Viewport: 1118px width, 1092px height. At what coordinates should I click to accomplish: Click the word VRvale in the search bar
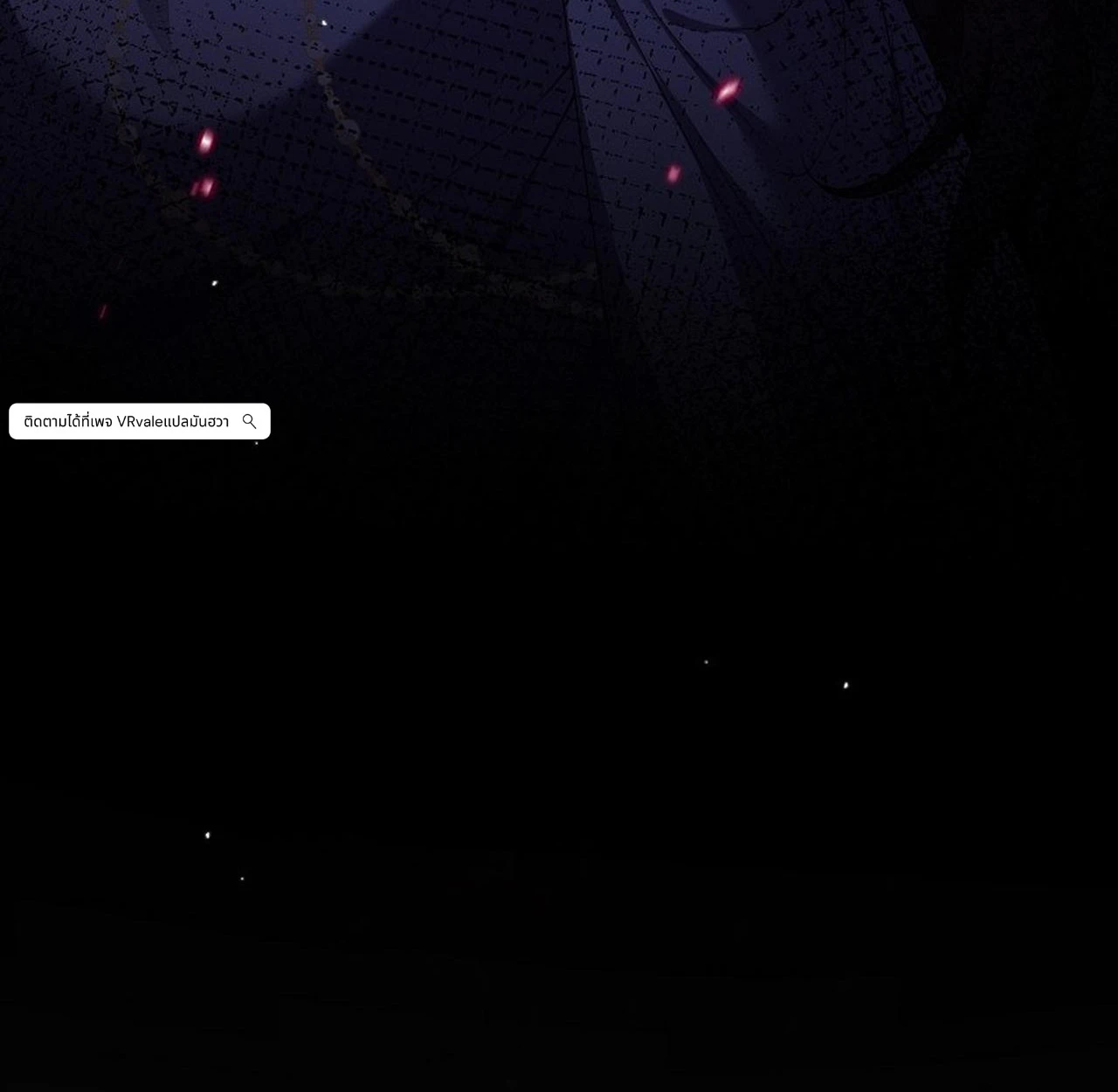(x=140, y=421)
